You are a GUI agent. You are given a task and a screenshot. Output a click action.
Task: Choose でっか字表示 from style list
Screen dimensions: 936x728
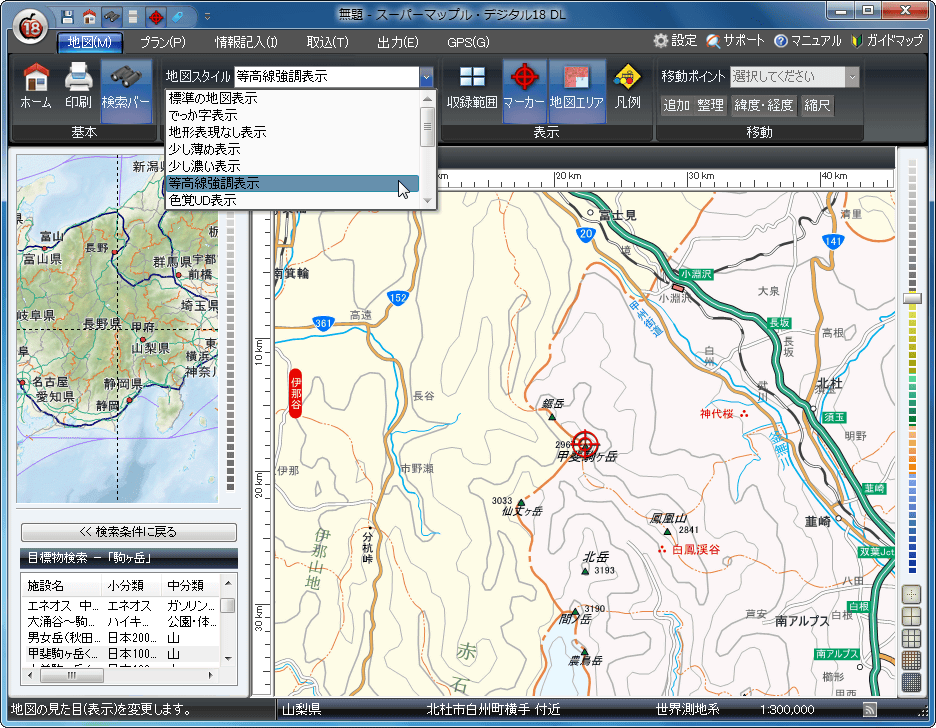tap(292, 115)
